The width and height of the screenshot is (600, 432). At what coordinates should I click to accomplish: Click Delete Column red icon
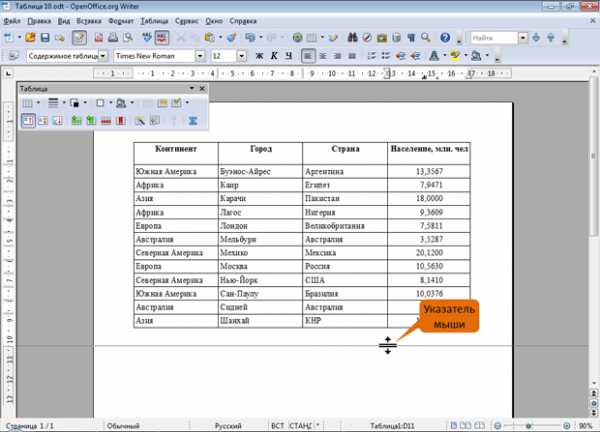tap(121, 121)
